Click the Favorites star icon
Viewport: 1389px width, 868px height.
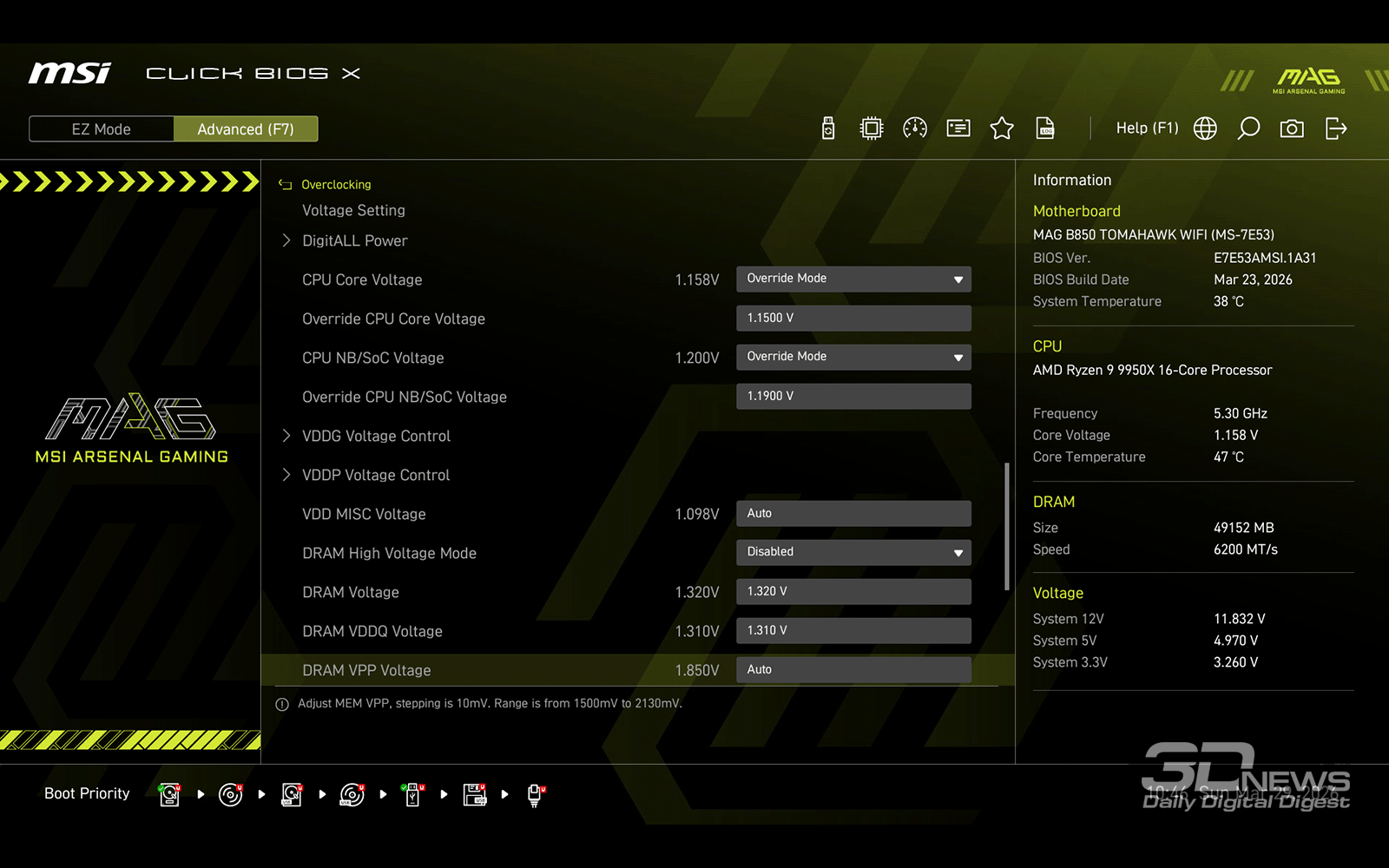1002,128
